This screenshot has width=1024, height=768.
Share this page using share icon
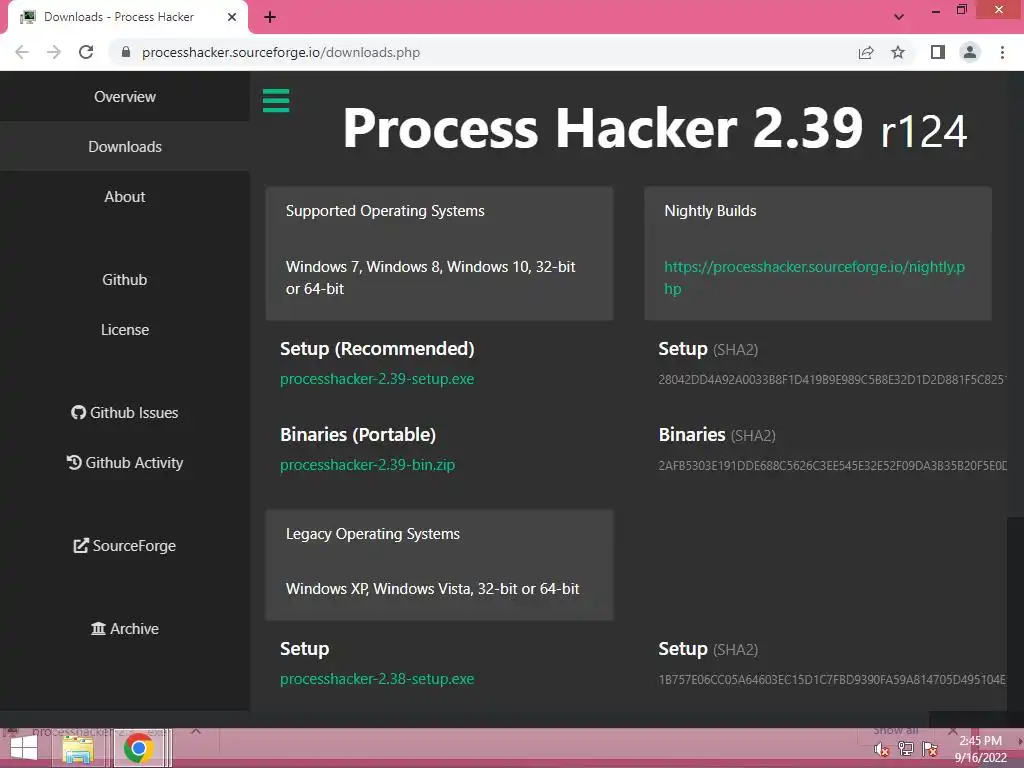tap(866, 52)
